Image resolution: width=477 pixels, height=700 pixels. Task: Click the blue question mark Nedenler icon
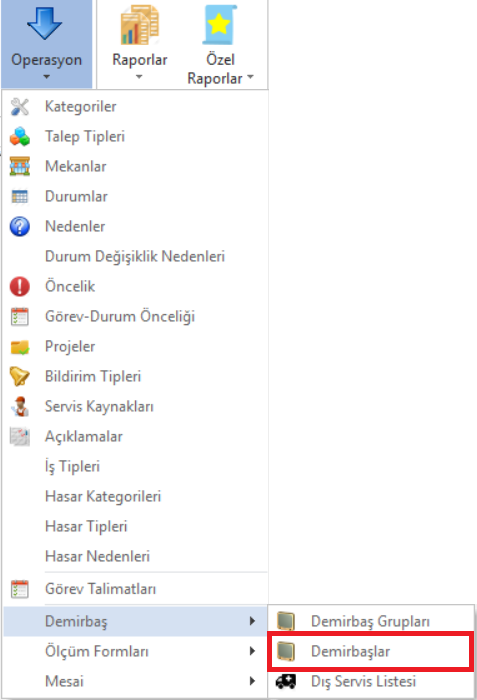coord(20,226)
